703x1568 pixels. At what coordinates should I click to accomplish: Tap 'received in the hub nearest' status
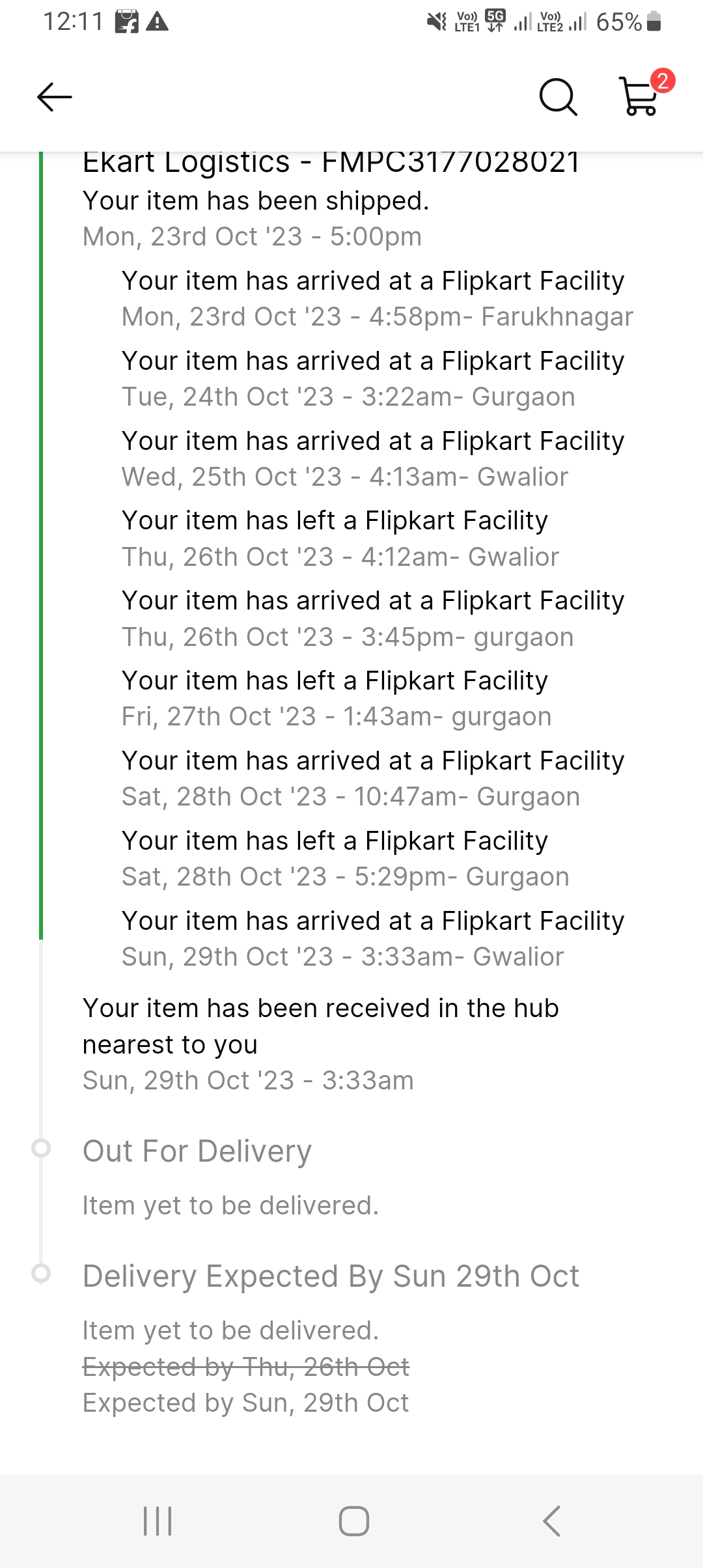320,1026
